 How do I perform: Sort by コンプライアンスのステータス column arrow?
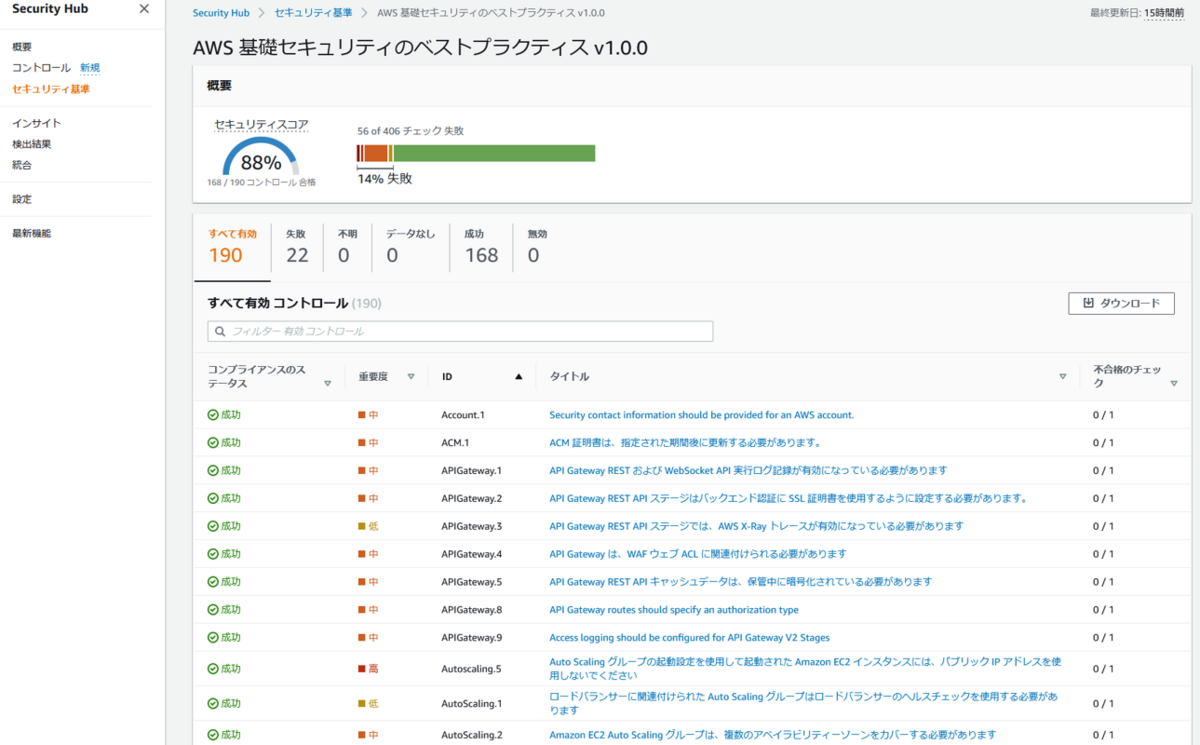pyautogui.click(x=327, y=383)
